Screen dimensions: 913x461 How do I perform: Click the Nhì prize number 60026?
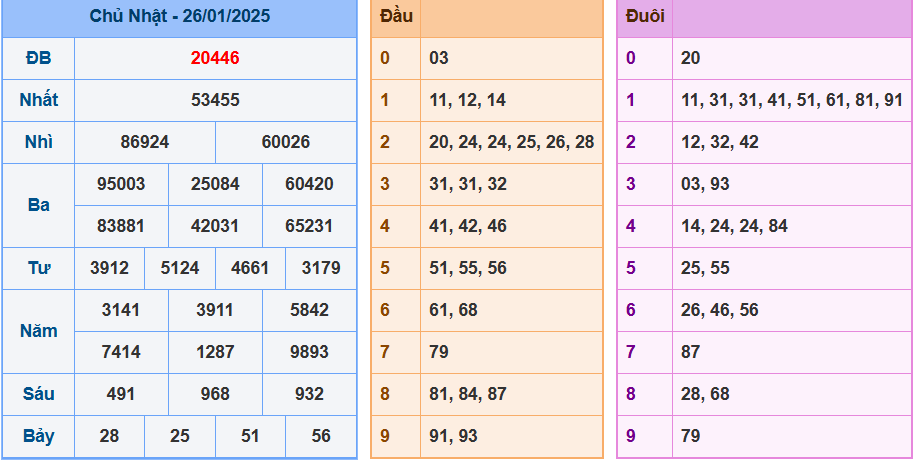pos(286,142)
